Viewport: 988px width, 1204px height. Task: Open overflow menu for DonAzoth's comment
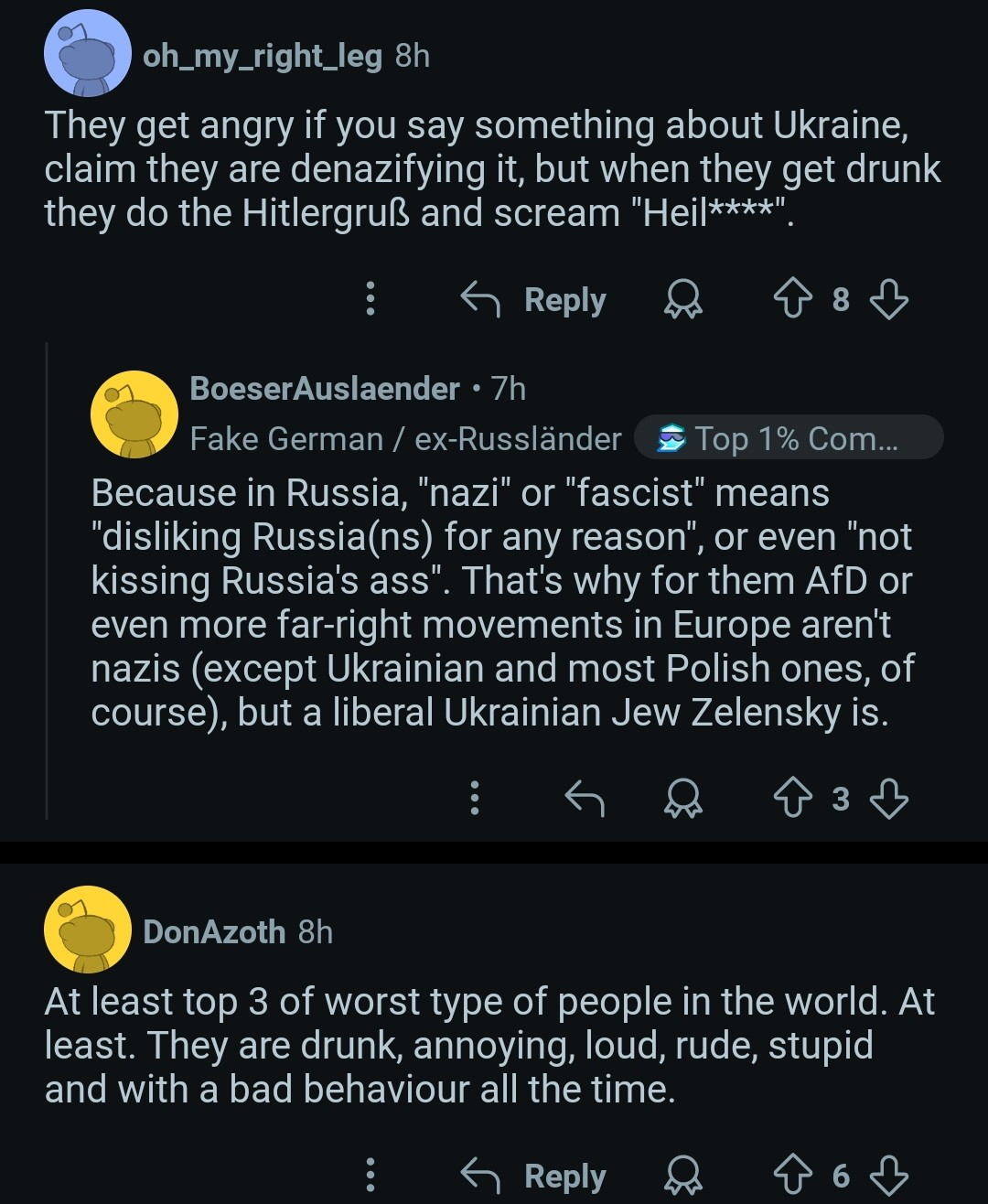[370, 1175]
